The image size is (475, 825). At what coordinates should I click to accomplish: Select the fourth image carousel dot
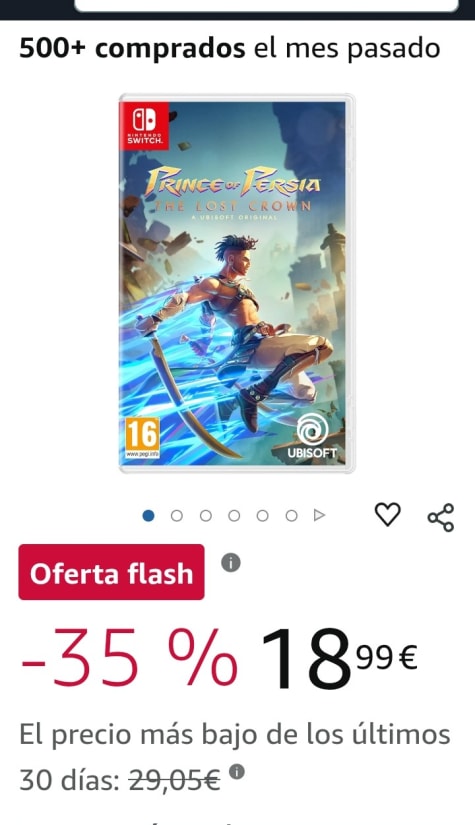(x=234, y=516)
